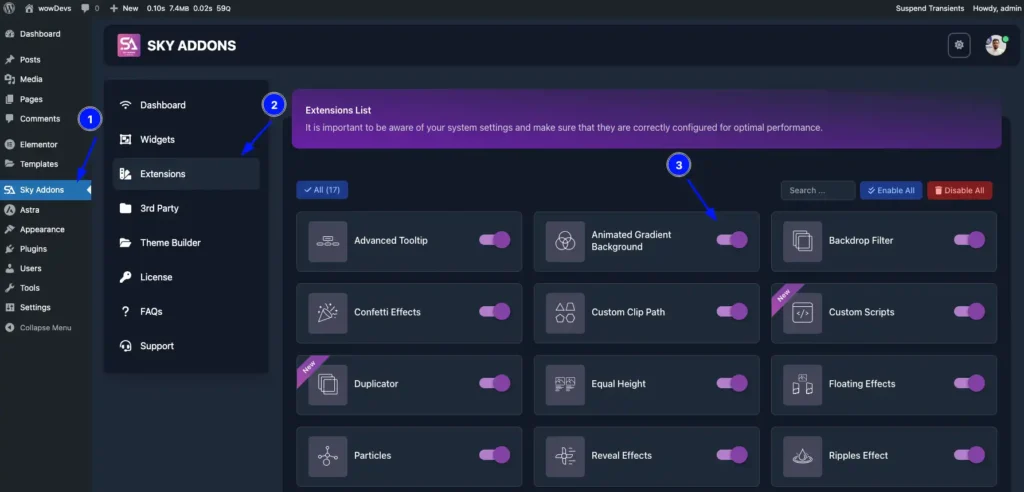Click the Reveal Effects icon

tap(565, 456)
